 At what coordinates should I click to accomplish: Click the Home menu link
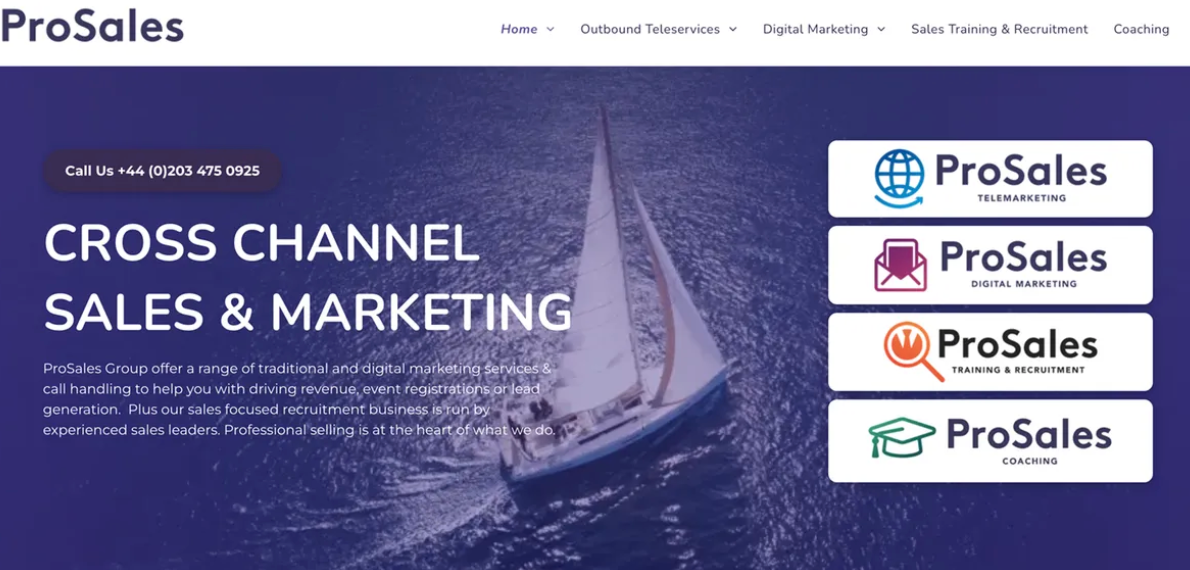coord(519,29)
